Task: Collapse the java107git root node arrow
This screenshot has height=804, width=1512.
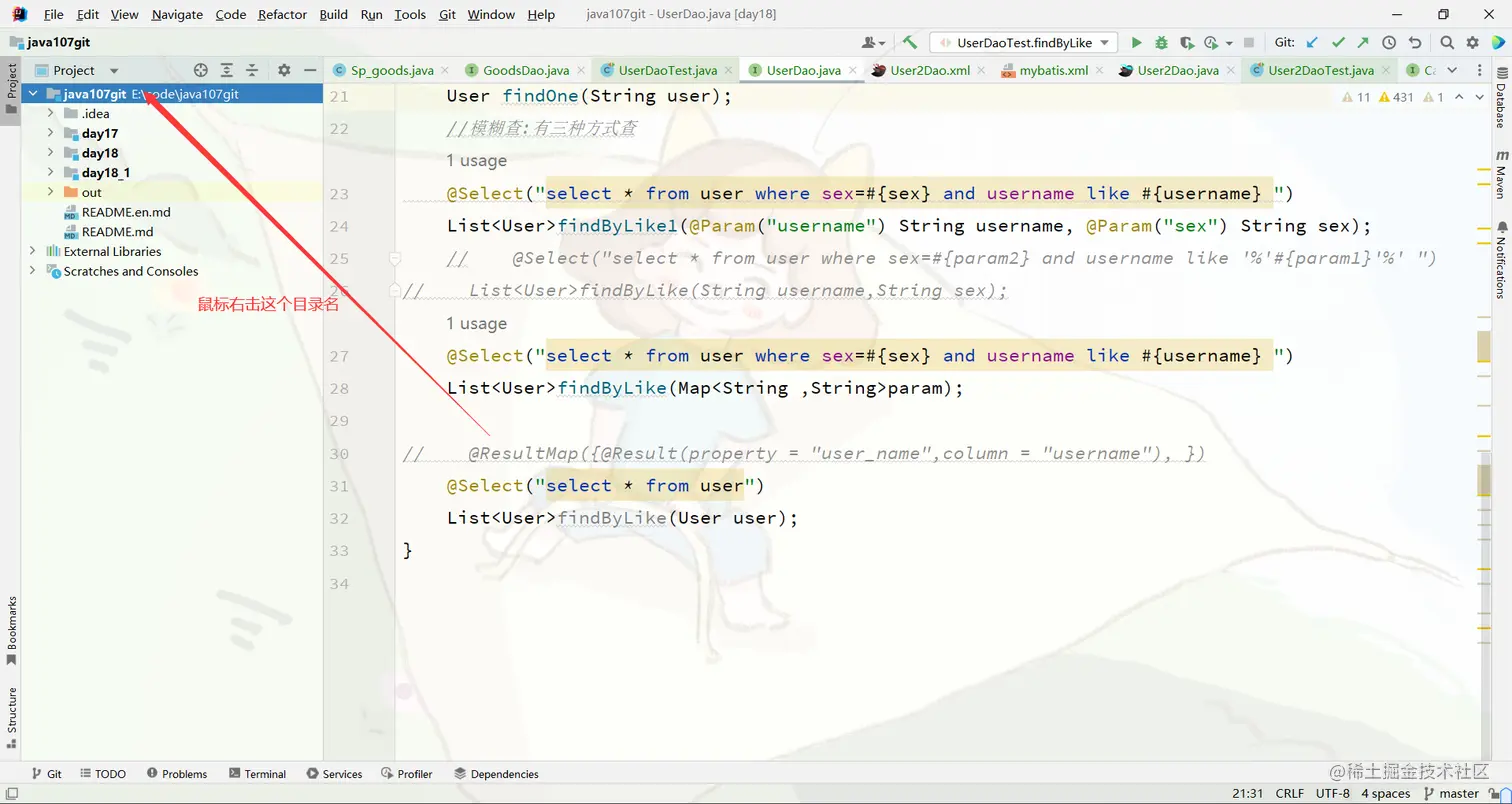Action: pyautogui.click(x=34, y=93)
